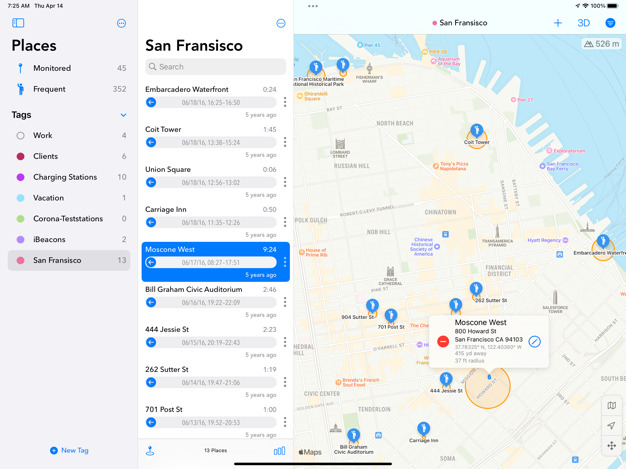Viewport: 626px width, 469px height.
Task: Click the Coit Tower map pin
Action: [476, 131]
